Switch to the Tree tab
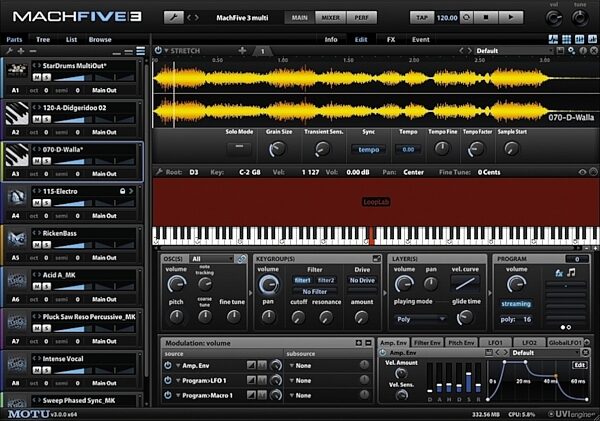The width and height of the screenshot is (600, 421). click(43, 39)
